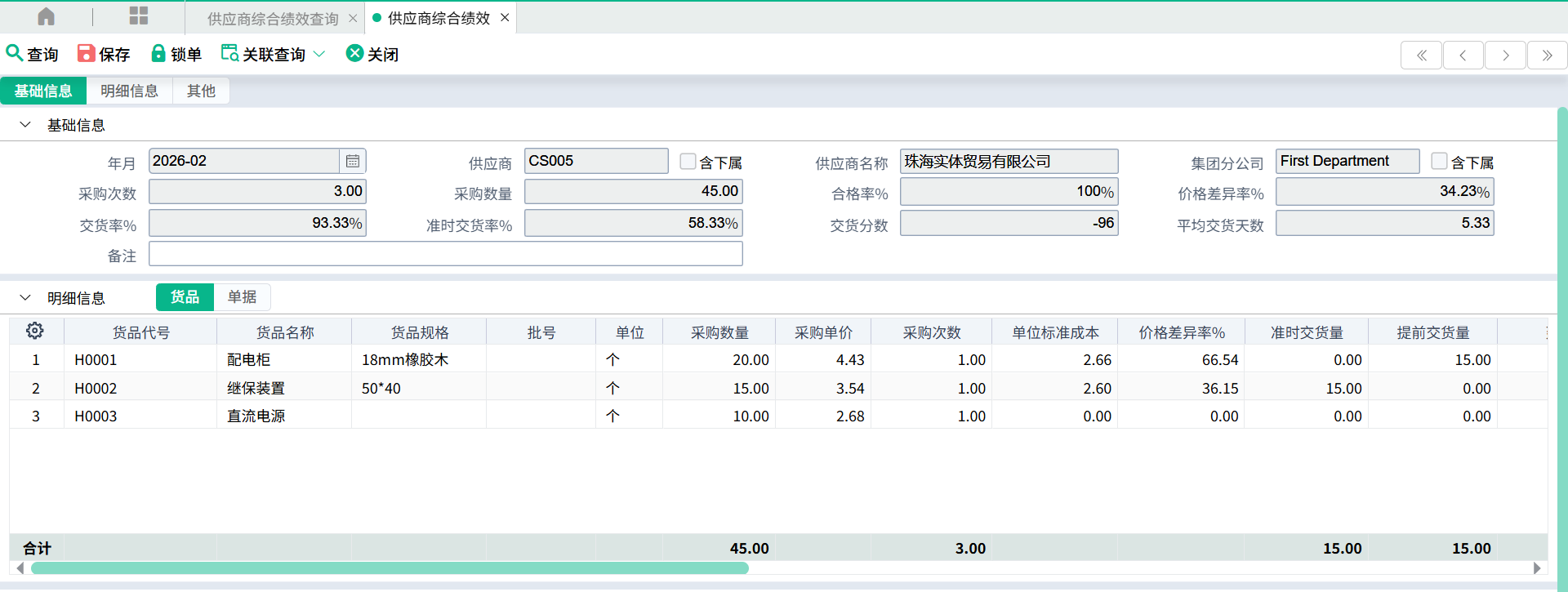1568x592 pixels.
Task: Expand the 关联查询 dropdown arrow
Action: click(319, 54)
